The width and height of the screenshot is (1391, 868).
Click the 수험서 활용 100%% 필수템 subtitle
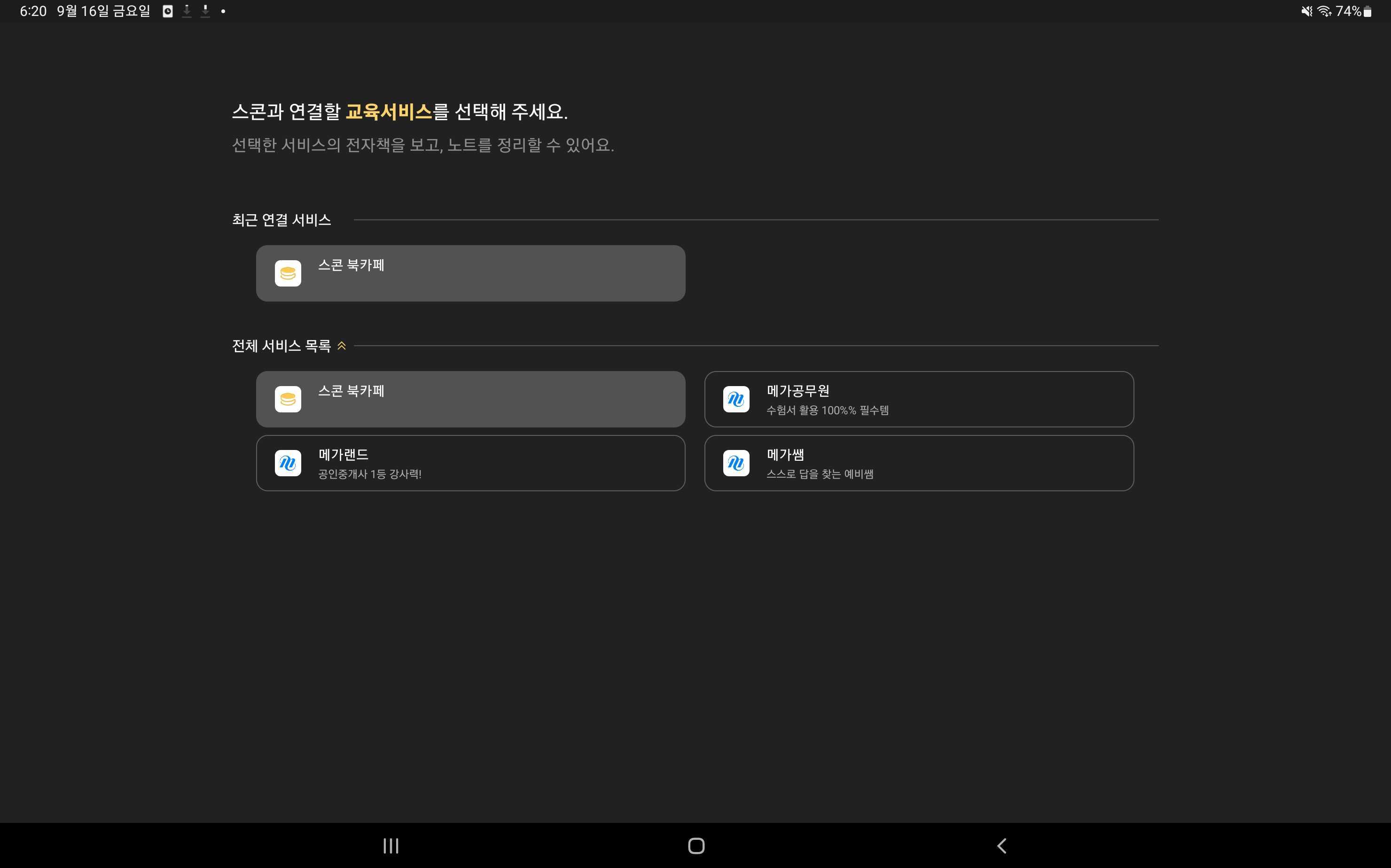(828, 411)
